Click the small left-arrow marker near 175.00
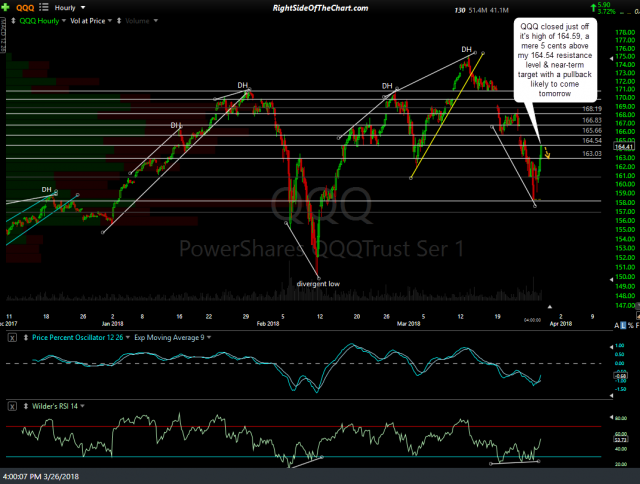 coord(611,59)
